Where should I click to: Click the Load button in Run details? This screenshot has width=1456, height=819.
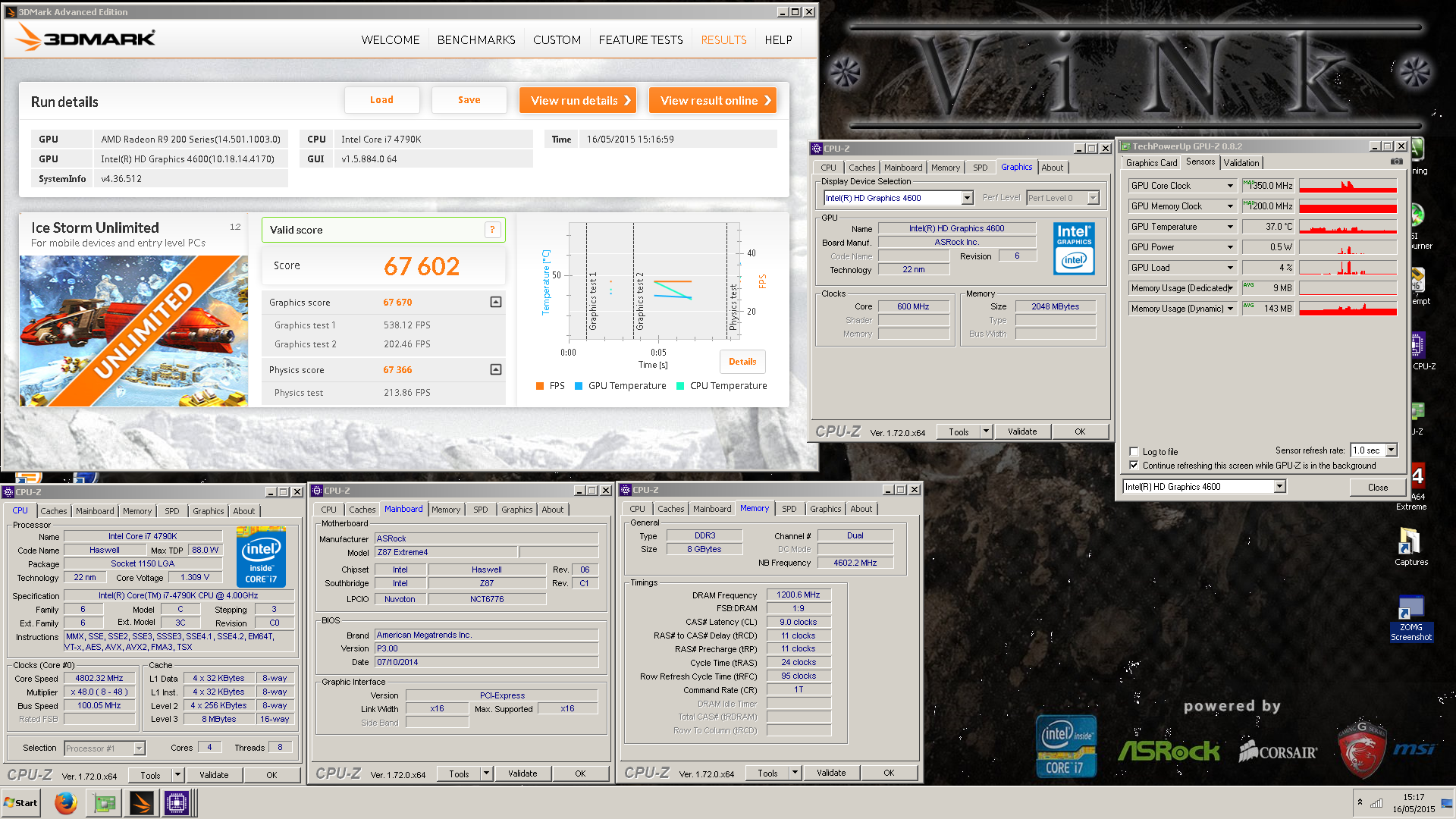tap(381, 100)
